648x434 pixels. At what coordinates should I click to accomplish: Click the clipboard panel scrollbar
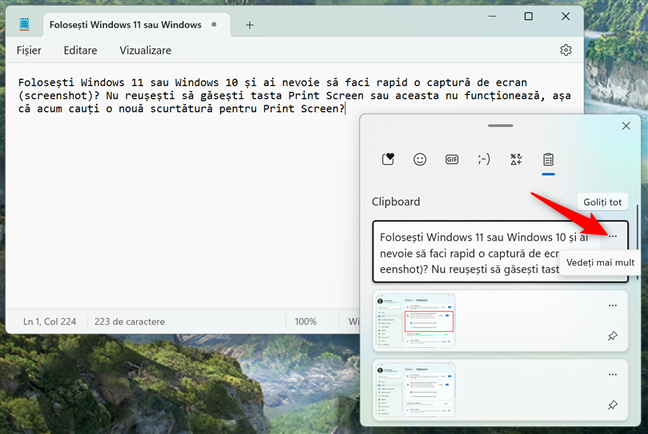click(637, 242)
